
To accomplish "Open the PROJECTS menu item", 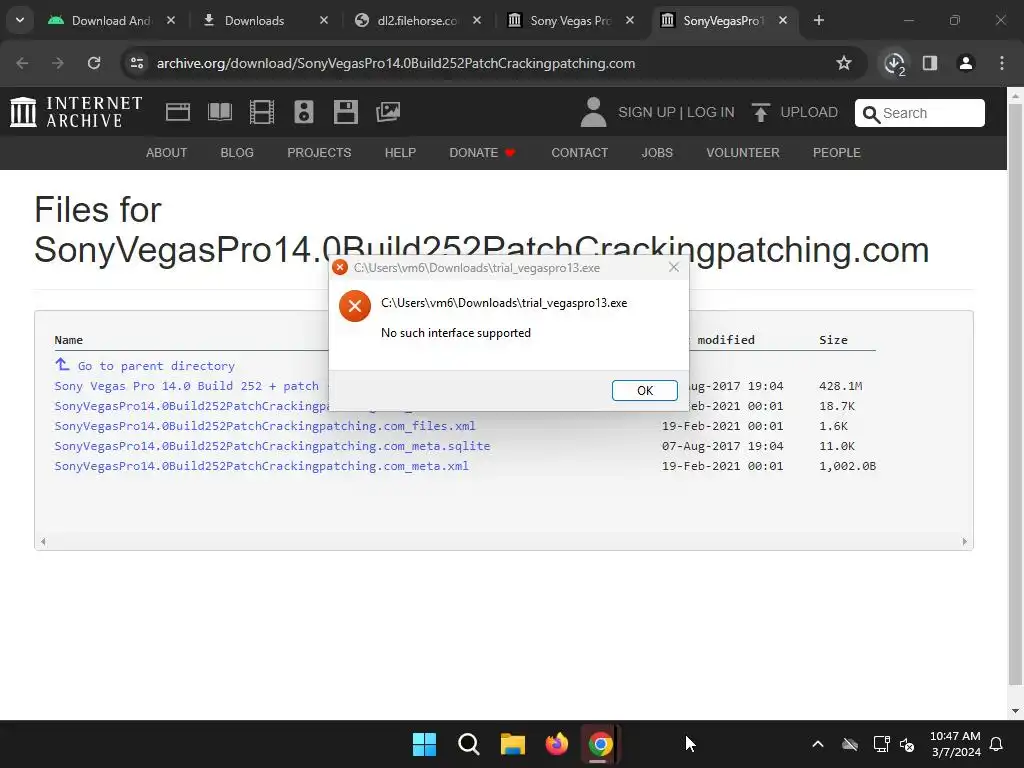I will click(x=319, y=153).
